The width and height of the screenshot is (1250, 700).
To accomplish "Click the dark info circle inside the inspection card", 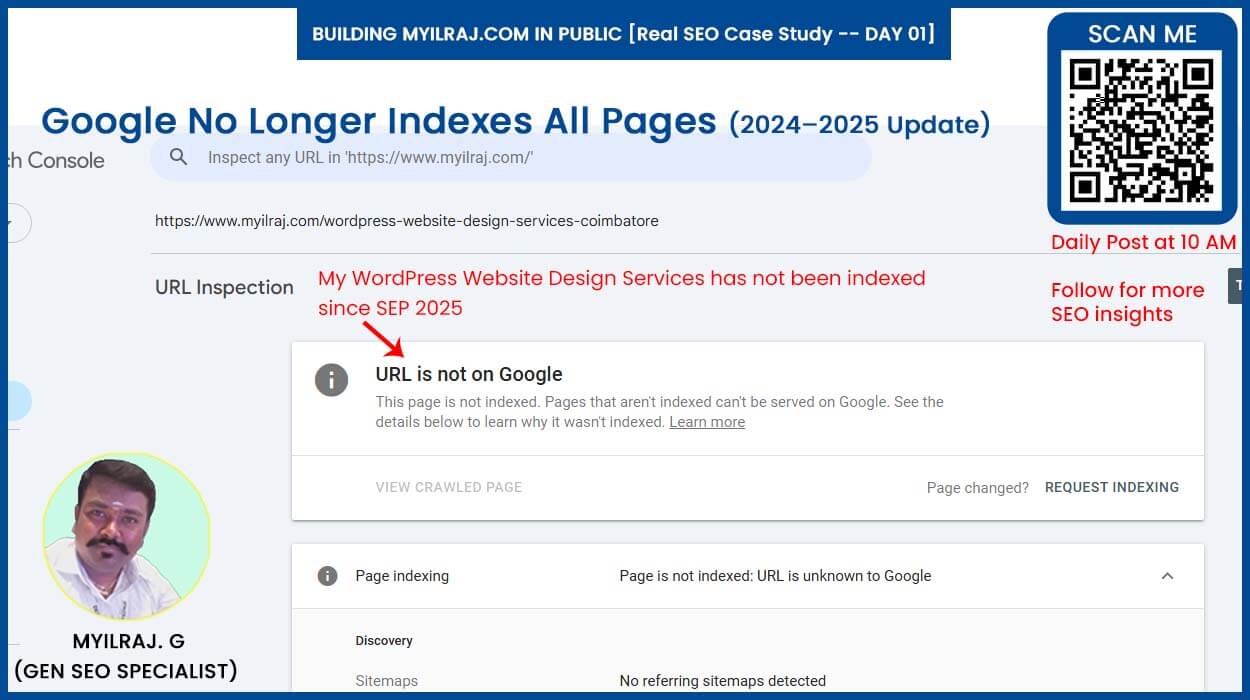I will tap(331, 380).
